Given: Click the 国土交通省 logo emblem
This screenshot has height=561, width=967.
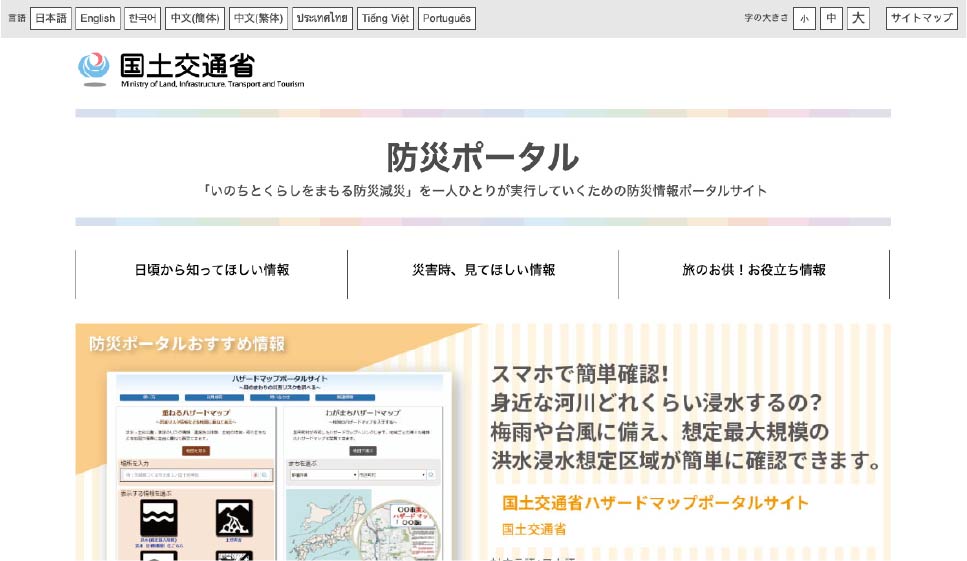Looking at the screenshot, I should point(94,69).
